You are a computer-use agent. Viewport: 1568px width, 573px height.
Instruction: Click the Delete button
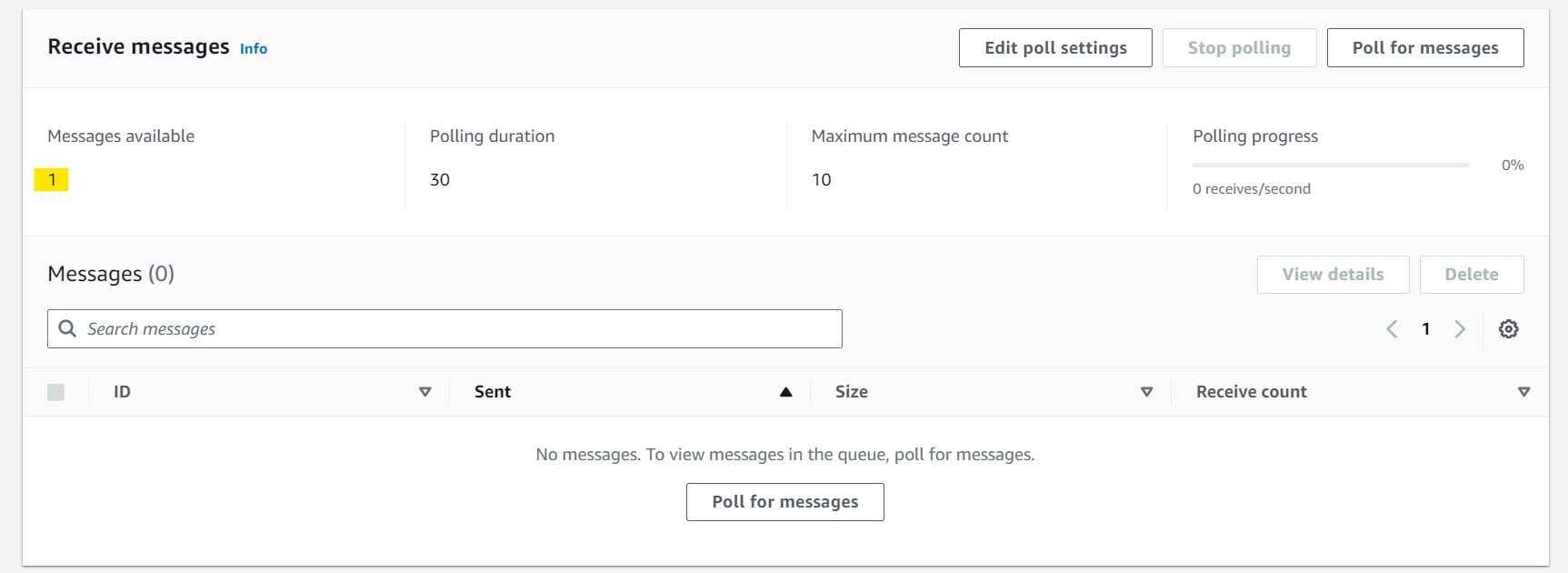pos(1472,275)
